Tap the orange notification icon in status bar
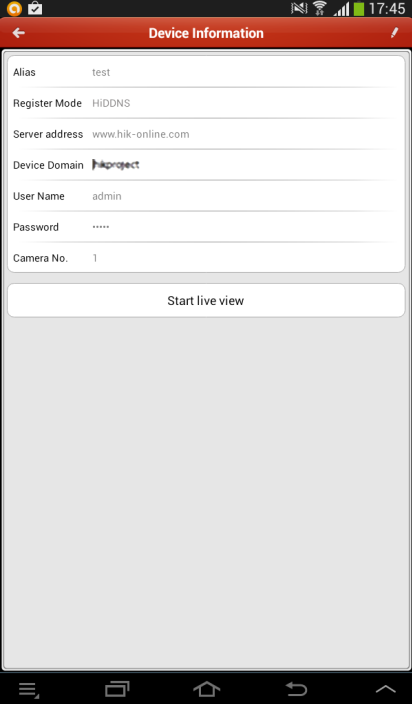 [x=14, y=8]
